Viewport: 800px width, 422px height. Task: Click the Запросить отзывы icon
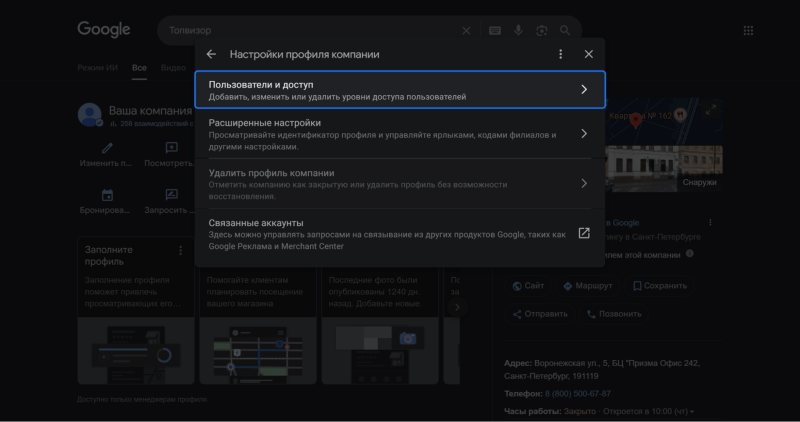pyautogui.click(x=171, y=195)
